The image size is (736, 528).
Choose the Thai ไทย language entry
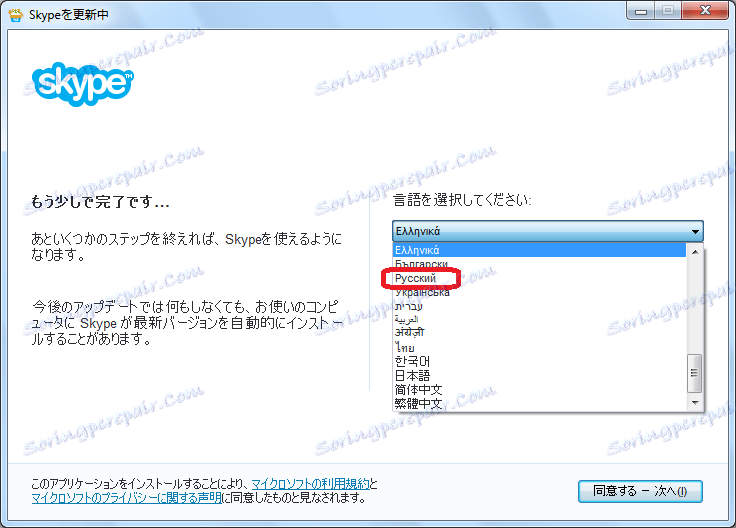coord(539,348)
